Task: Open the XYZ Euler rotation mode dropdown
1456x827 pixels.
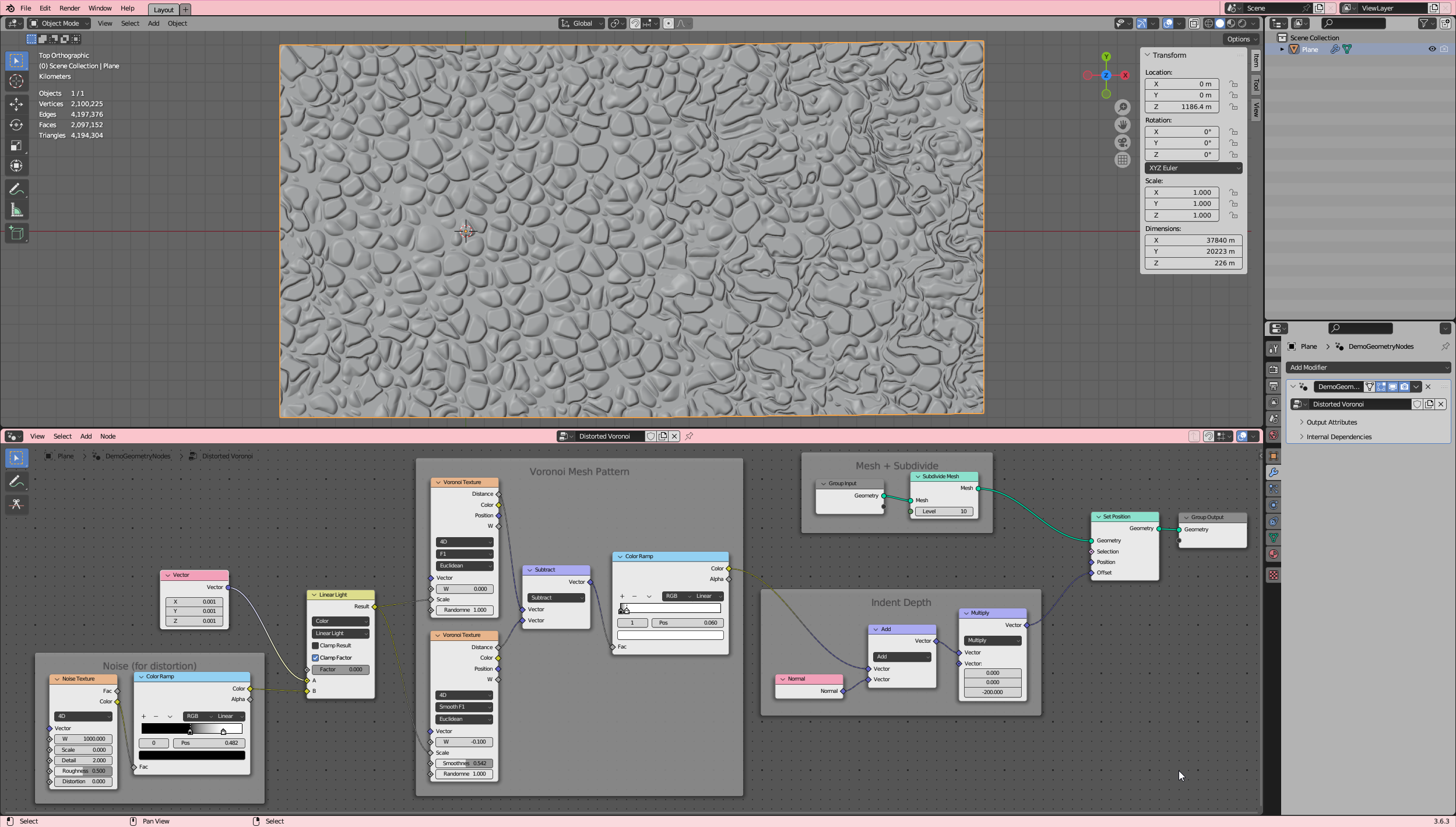Action: [x=1193, y=168]
